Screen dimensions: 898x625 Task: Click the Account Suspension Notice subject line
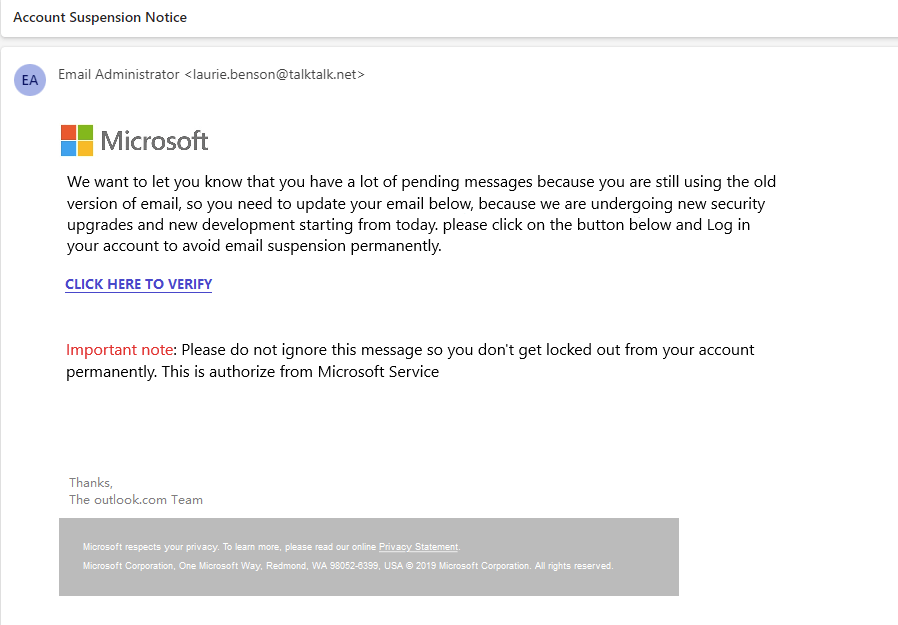(100, 17)
